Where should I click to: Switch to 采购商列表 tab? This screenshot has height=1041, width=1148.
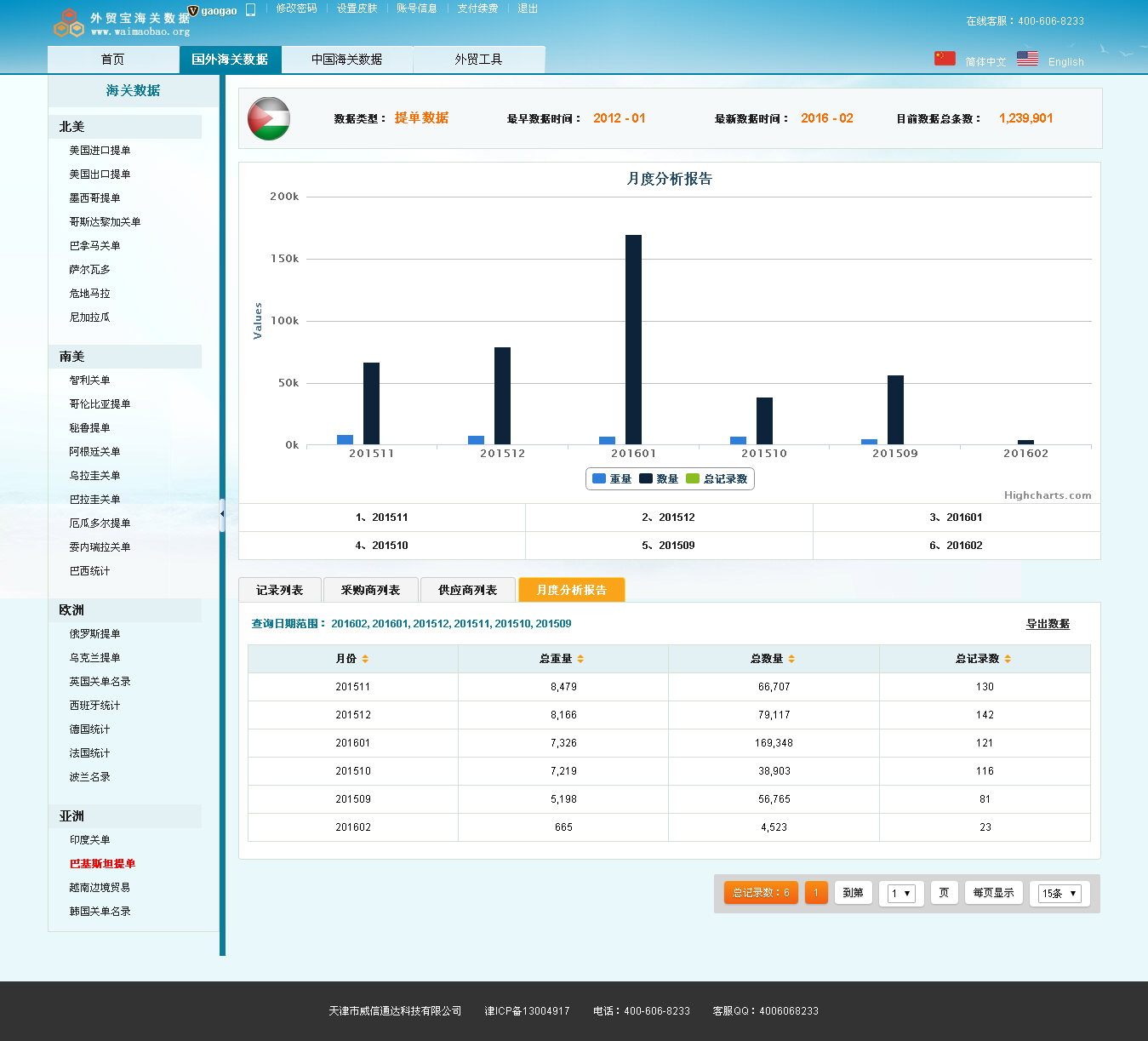[370, 590]
